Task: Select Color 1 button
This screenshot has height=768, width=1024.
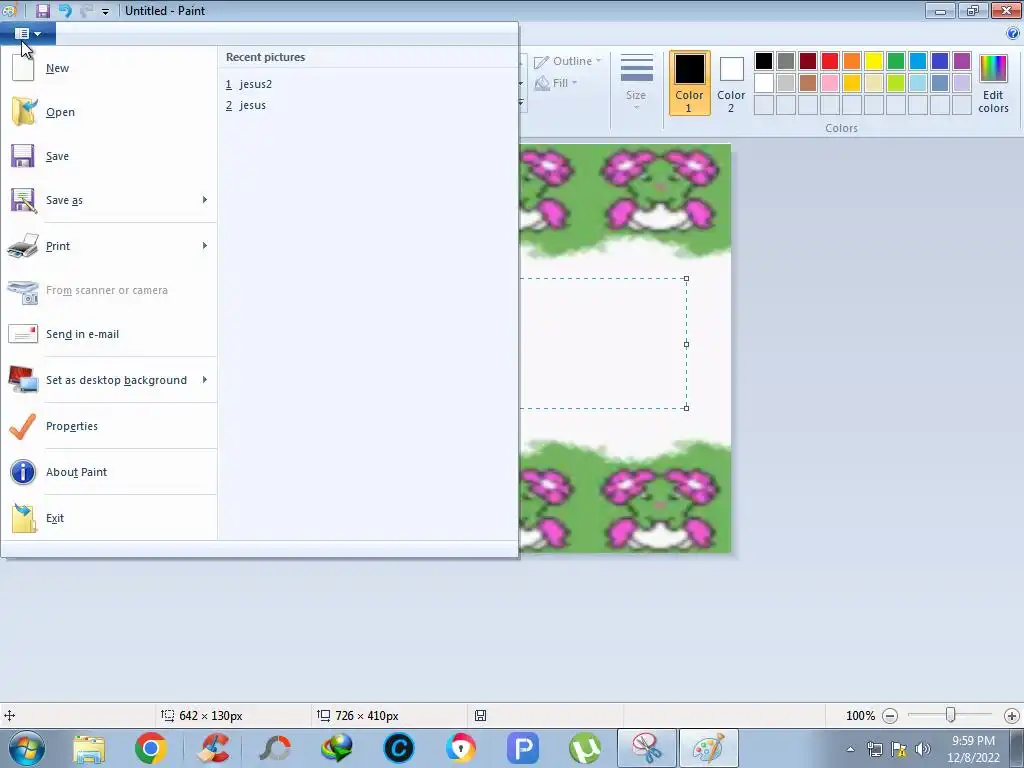Action: (690, 83)
